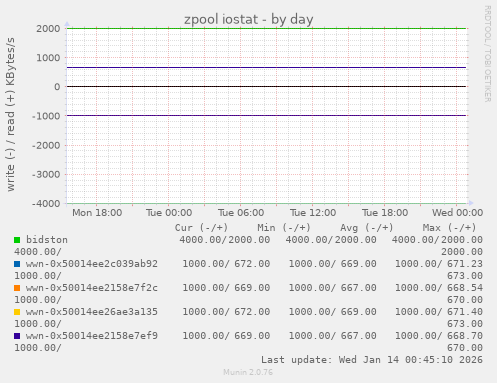Click the bidston Cur value '4000.00/2000.00'

(225, 240)
